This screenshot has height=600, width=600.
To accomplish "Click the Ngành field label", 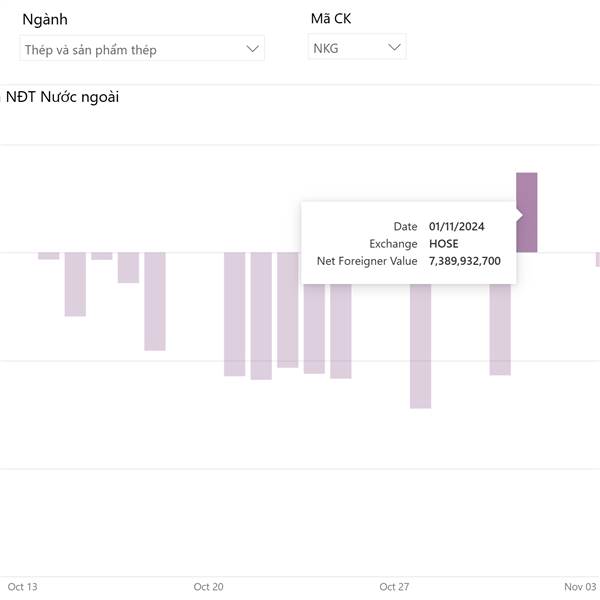I will [x=45, y=19].
